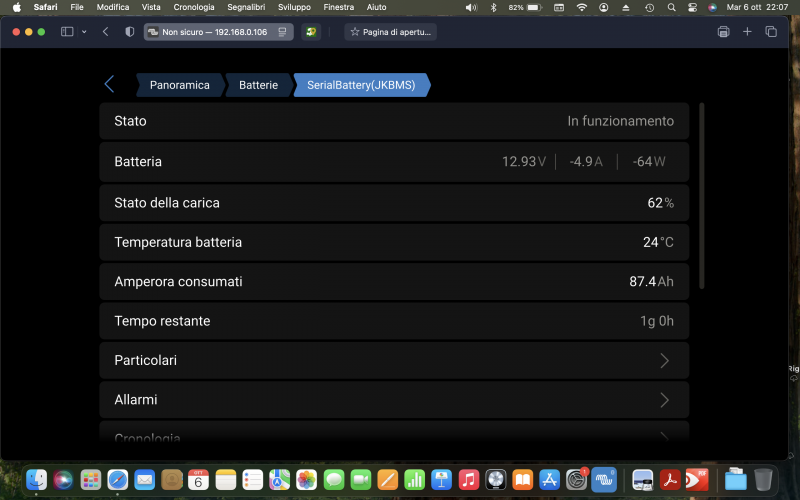Click the address bar showing 192.168.0.106
Image resolution: width=800 pixels, height=500 pixels.
click(x=218, y=32)
